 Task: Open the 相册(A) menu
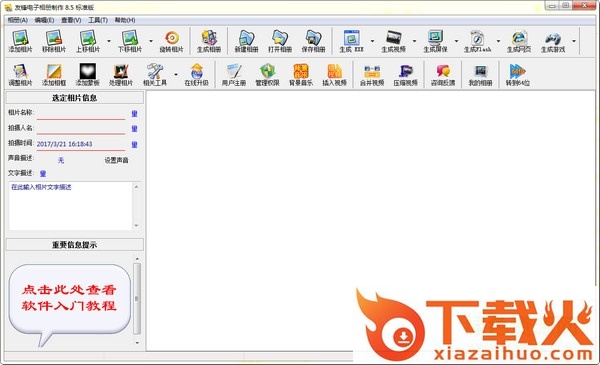18,20
